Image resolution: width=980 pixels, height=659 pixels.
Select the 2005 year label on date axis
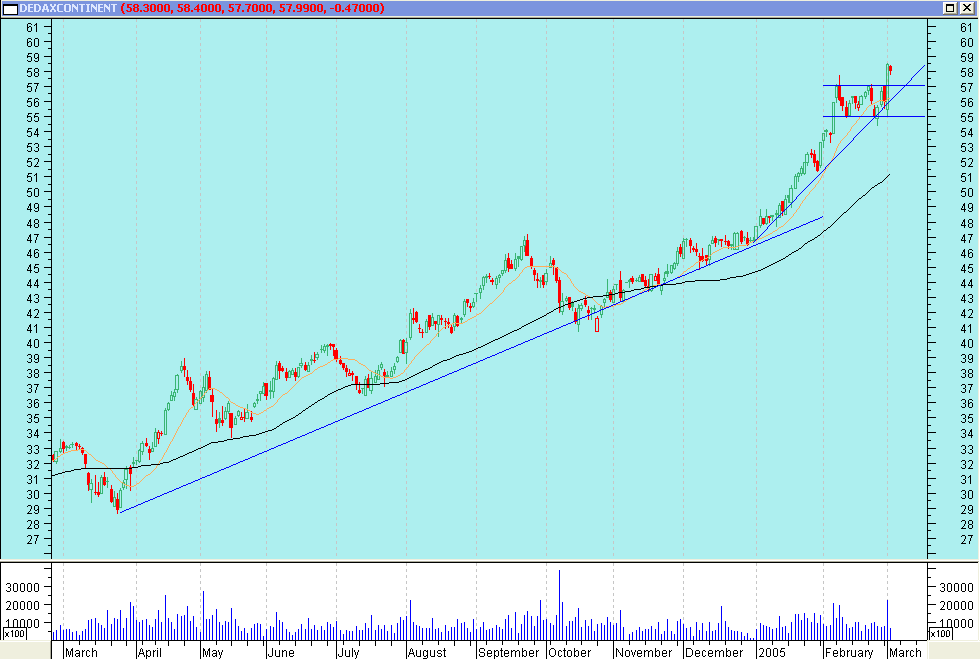coord(771,652)
